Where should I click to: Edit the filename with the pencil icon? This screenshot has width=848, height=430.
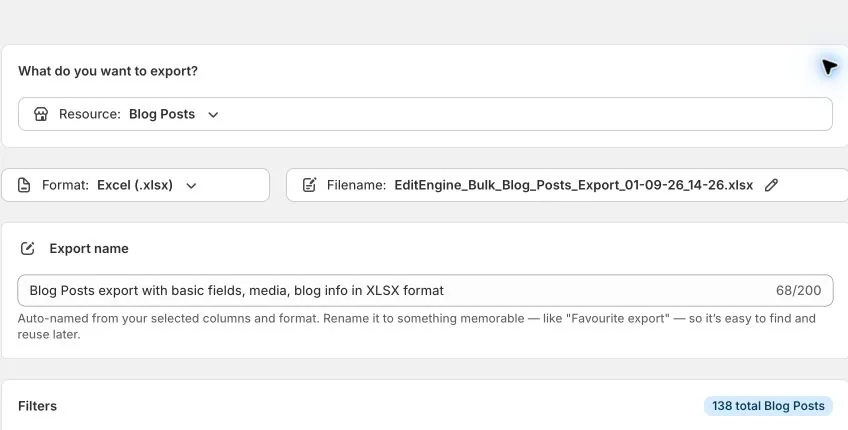pyautogui.click(x=771, y=185)
